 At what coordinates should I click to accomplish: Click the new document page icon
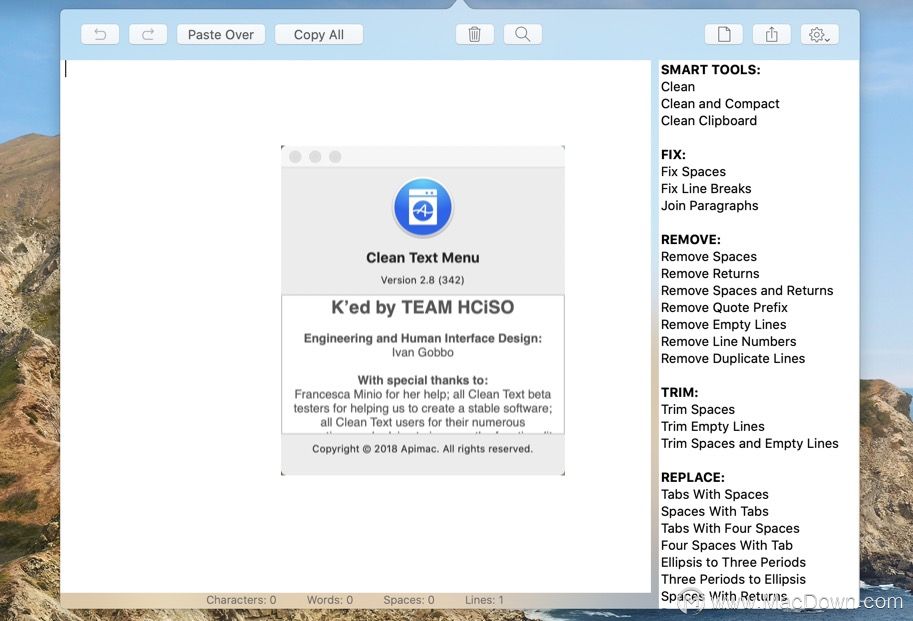click(724, 34)
